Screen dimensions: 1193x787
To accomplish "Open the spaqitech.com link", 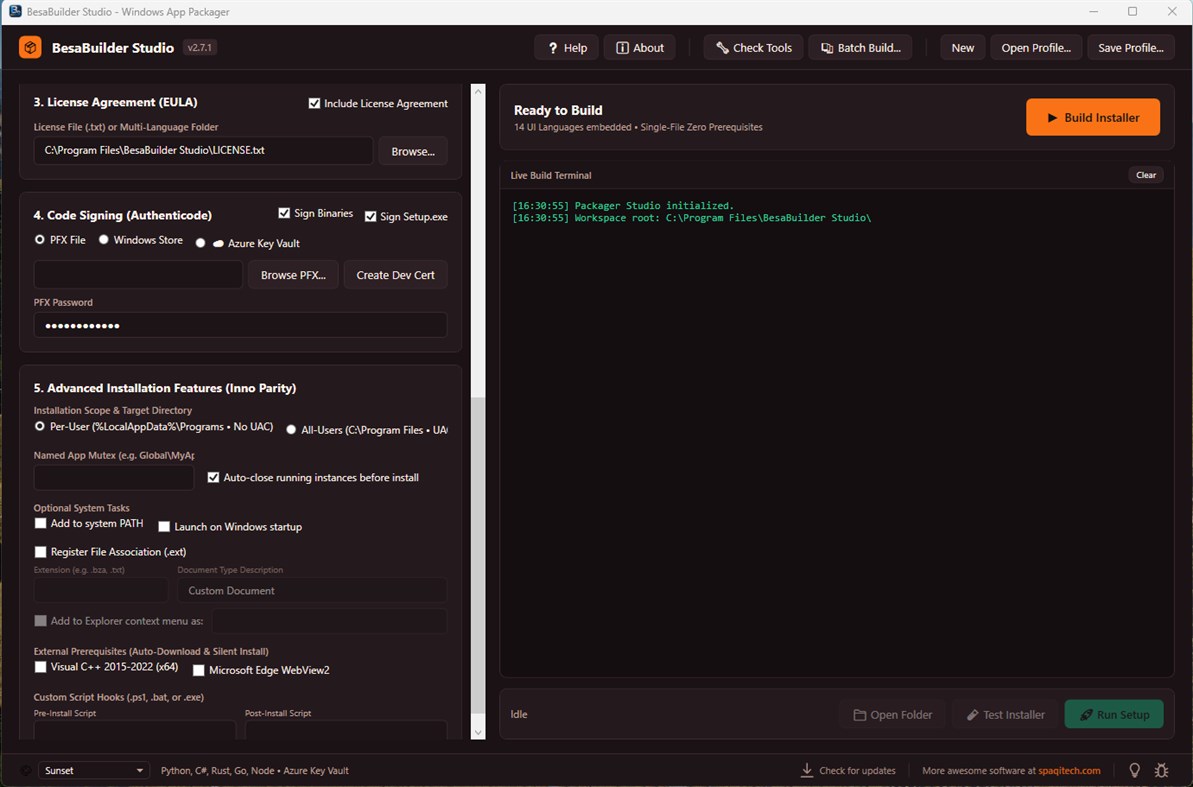I will pyautogui.click(x=1070, y=770).
